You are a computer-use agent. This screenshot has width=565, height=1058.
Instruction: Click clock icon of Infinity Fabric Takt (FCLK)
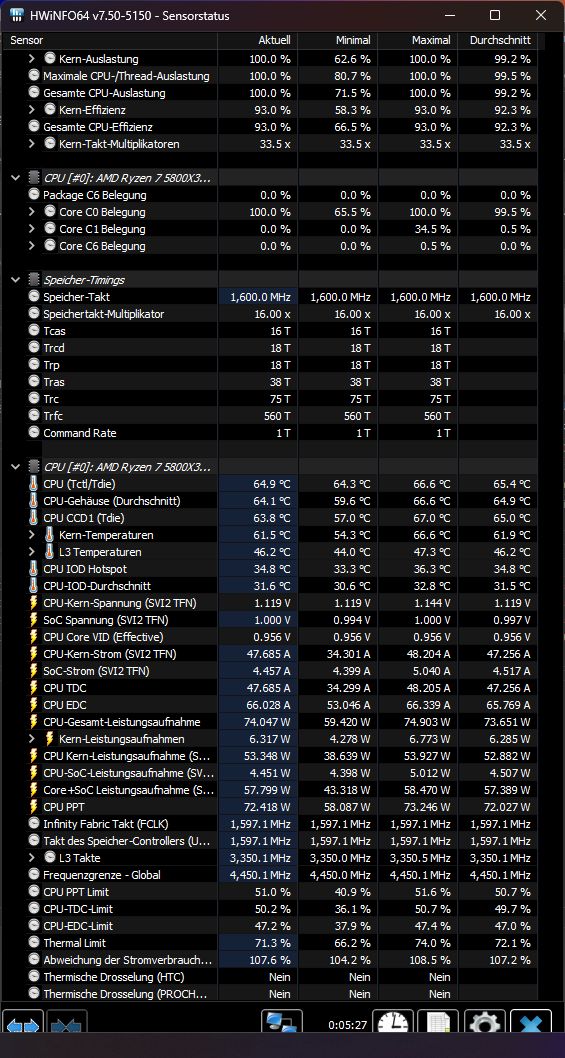(x=34, y=823)
